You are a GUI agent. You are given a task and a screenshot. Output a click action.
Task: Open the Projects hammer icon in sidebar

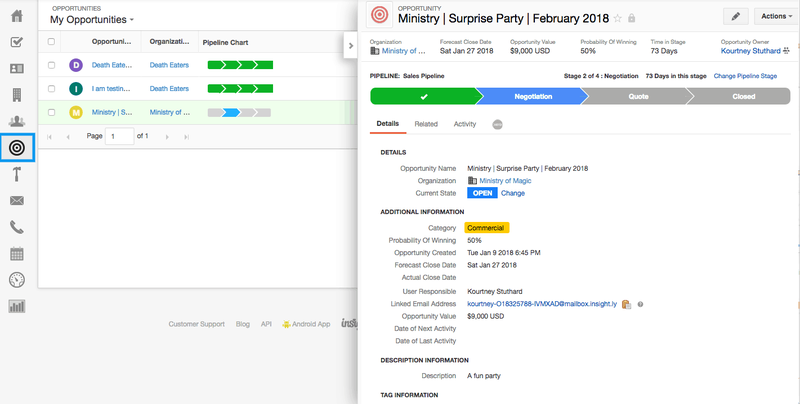point(17,174)
